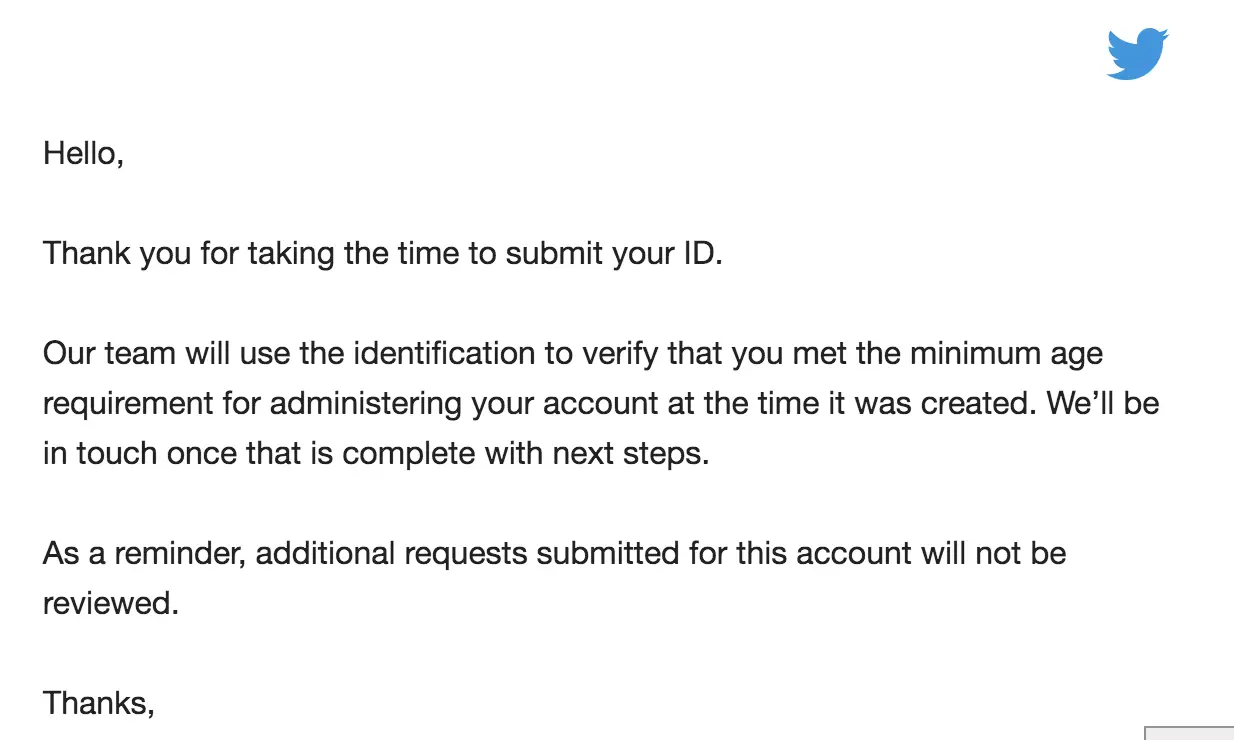The width and height of the screenshot is (1234, 740).
Task: Click the blue Twitter bird logo
Action: point(1138,54)
